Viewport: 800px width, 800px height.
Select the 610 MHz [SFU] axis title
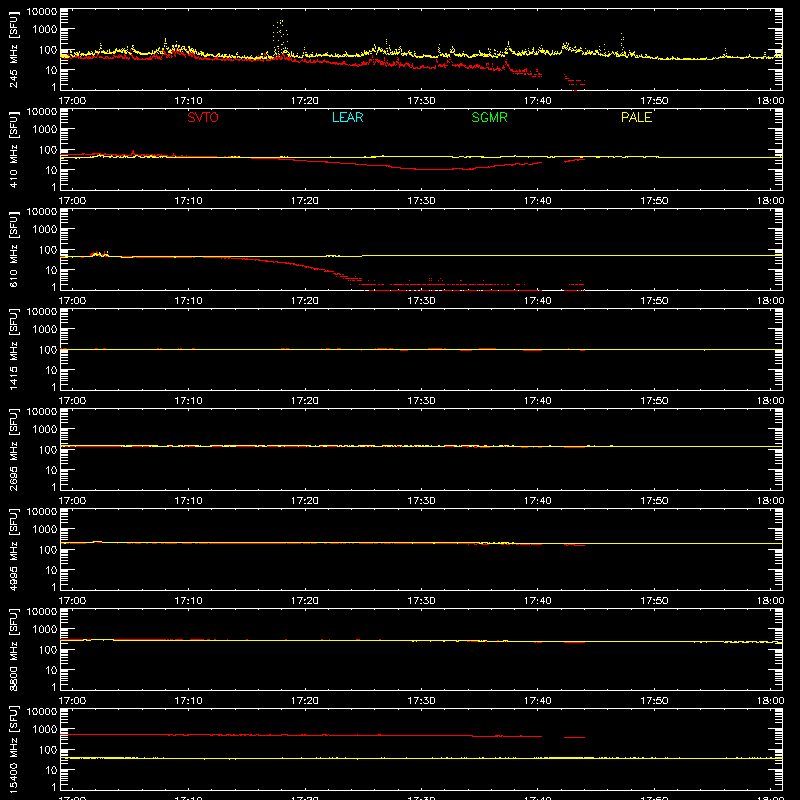coord(13,249)
